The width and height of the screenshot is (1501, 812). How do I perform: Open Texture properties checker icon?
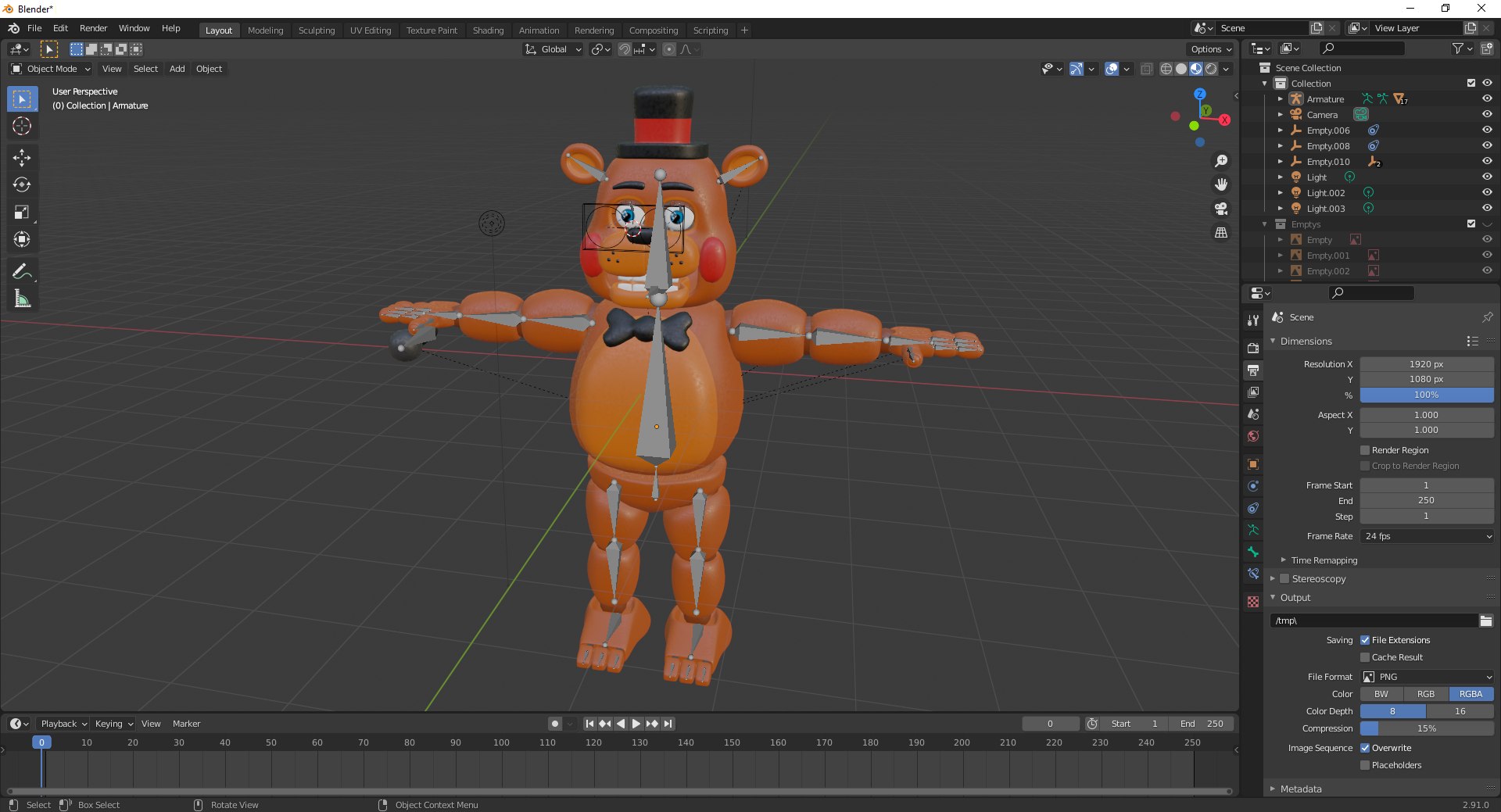pos(1253,602)
